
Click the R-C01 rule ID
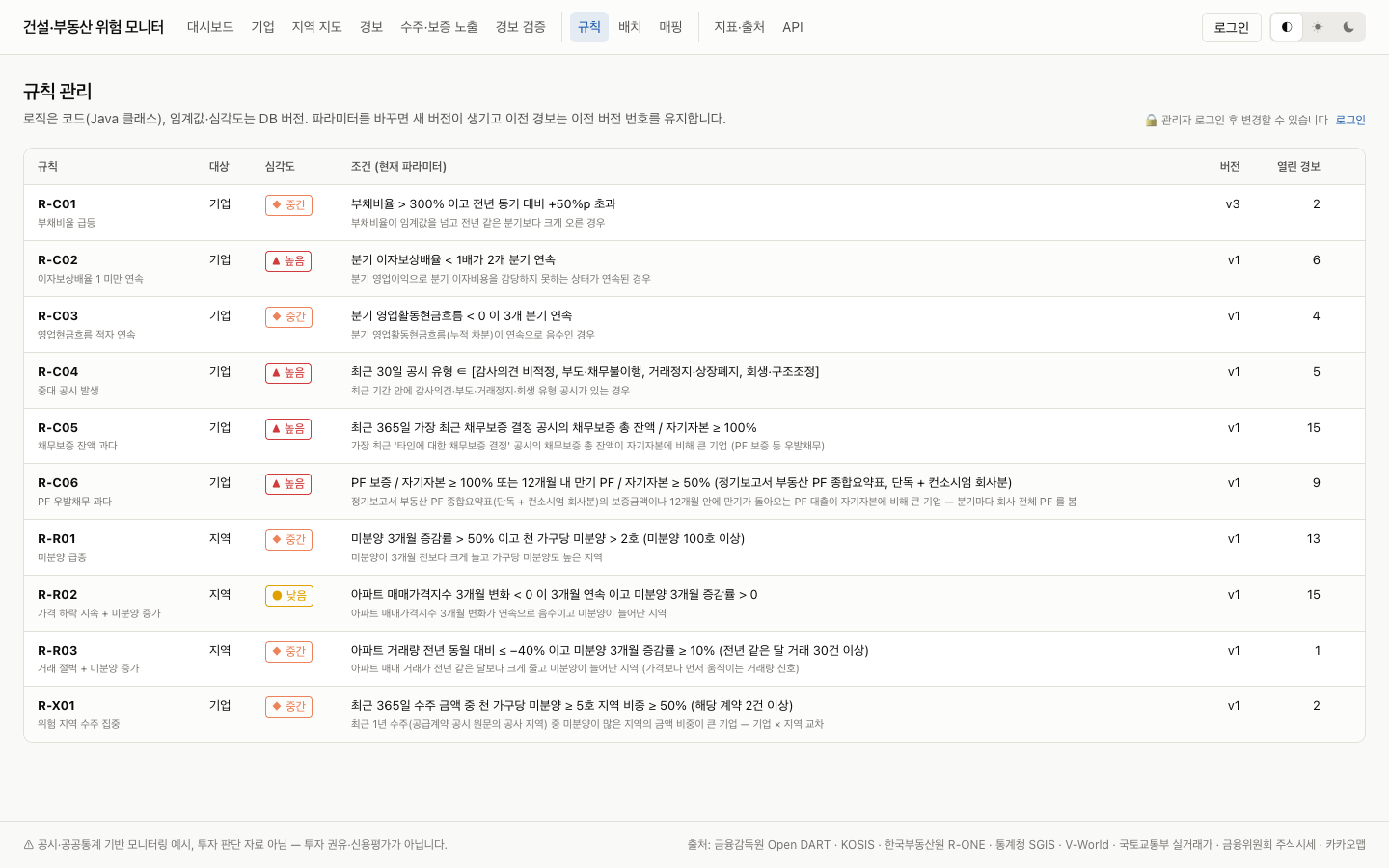[x=57, y=204]
